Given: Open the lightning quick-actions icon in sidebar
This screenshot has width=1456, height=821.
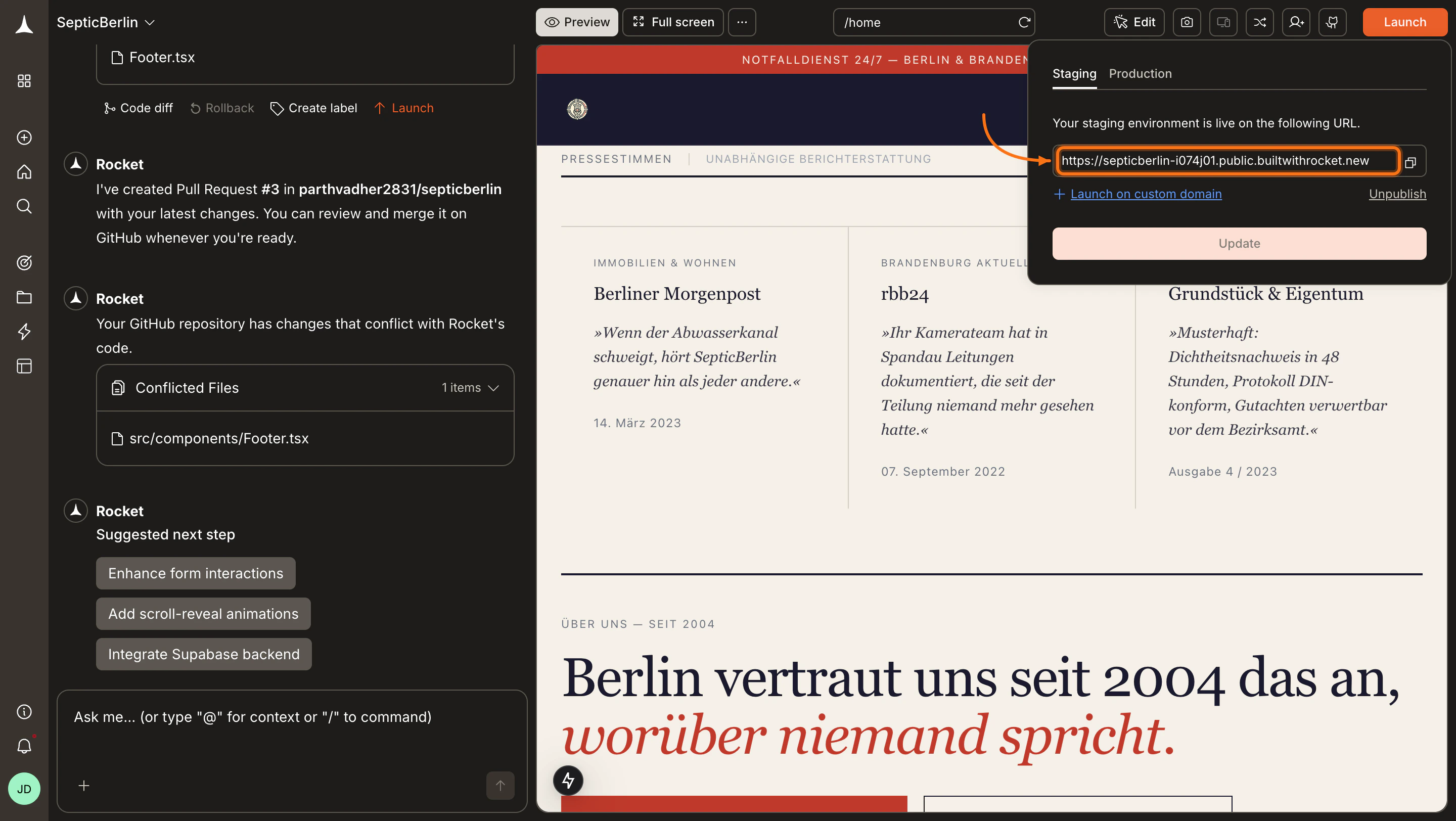Looking at the screenshot, I should (24, 332).
